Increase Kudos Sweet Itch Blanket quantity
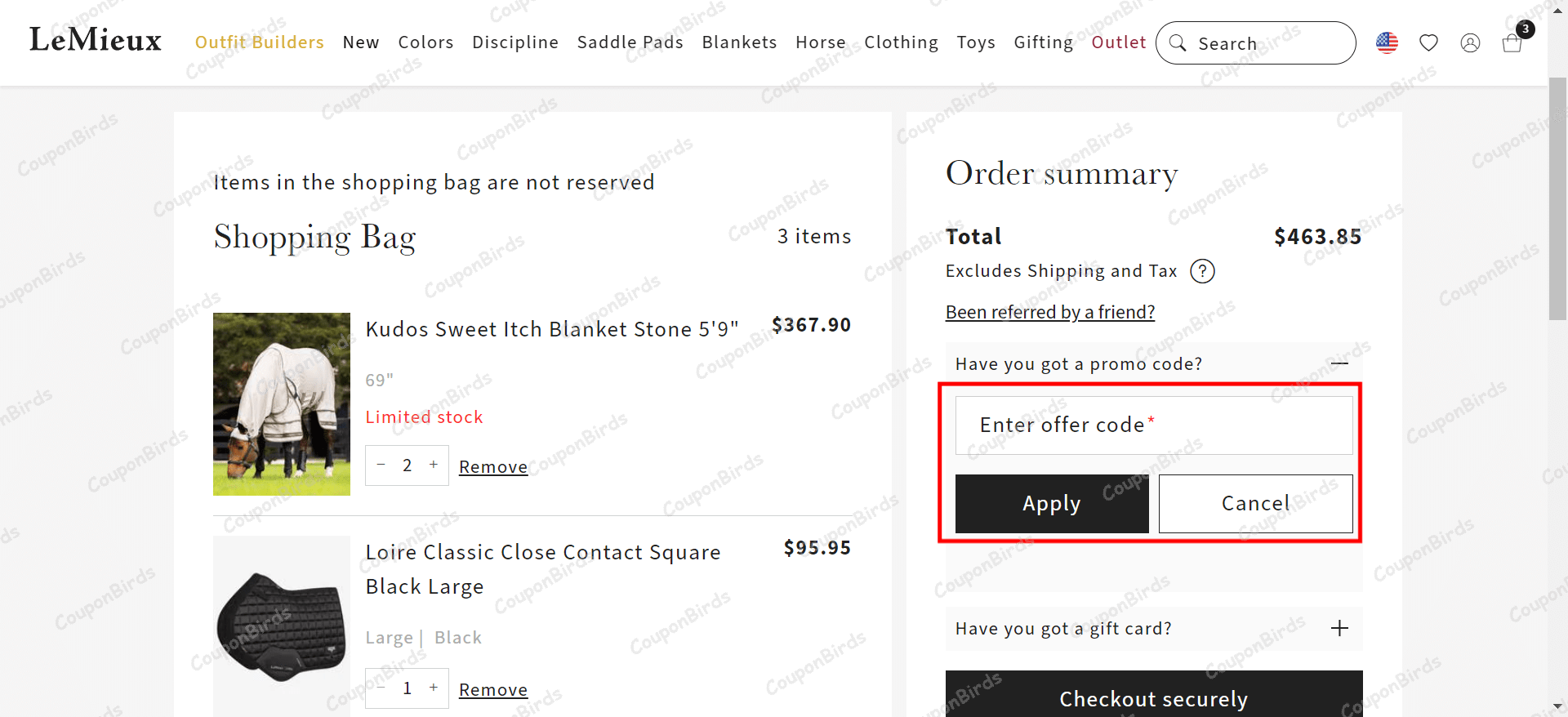 434,465
